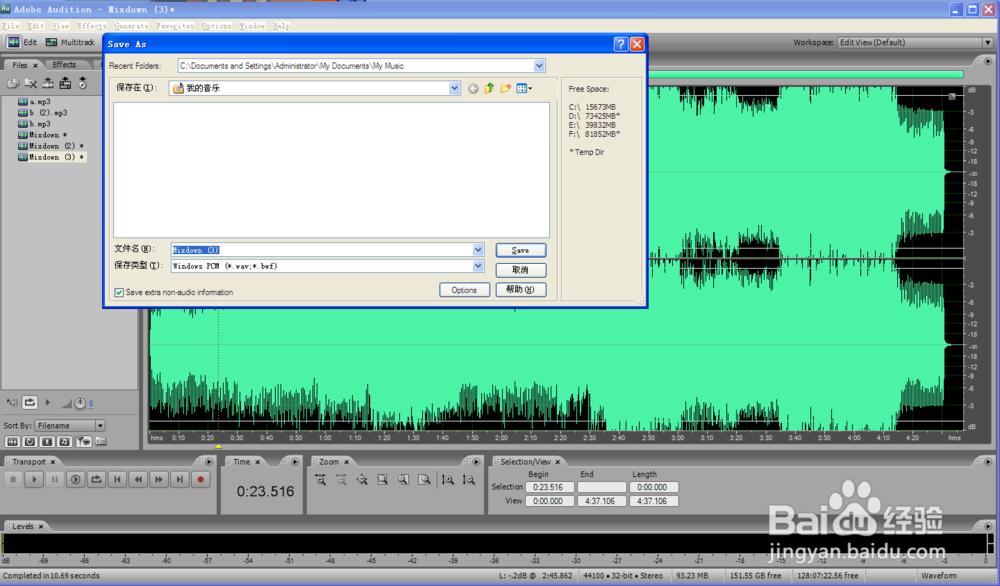Click the Fast Forward button in Transport panel
The width and height of the screenshot is (1000, 586).
[x=159, y=480]
